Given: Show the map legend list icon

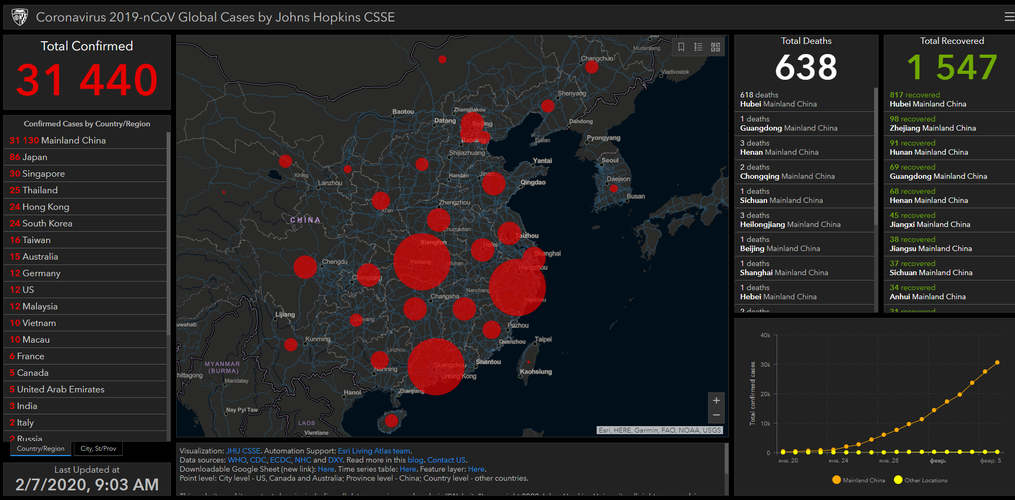Looking at the screenshot, I should tap(700, 47).
